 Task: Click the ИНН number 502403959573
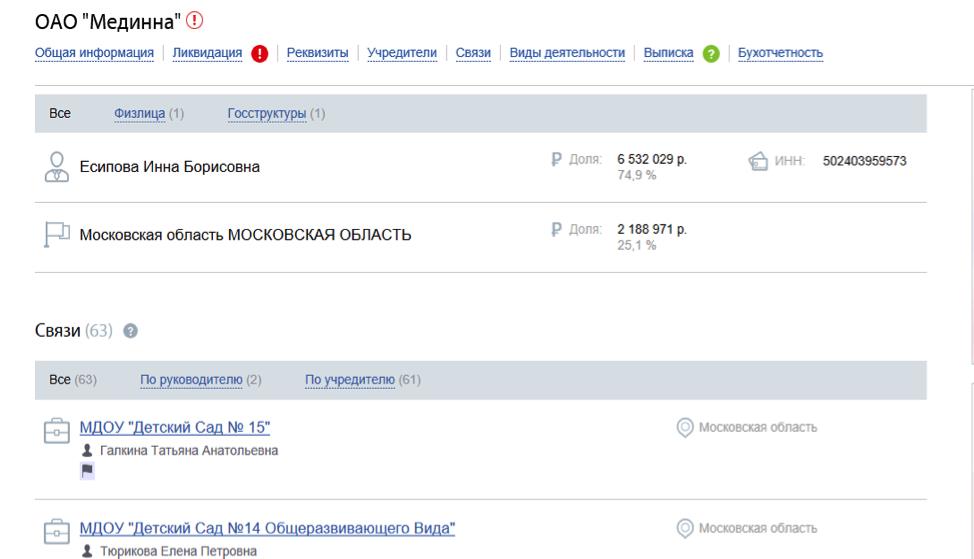(x=865, y=161)
